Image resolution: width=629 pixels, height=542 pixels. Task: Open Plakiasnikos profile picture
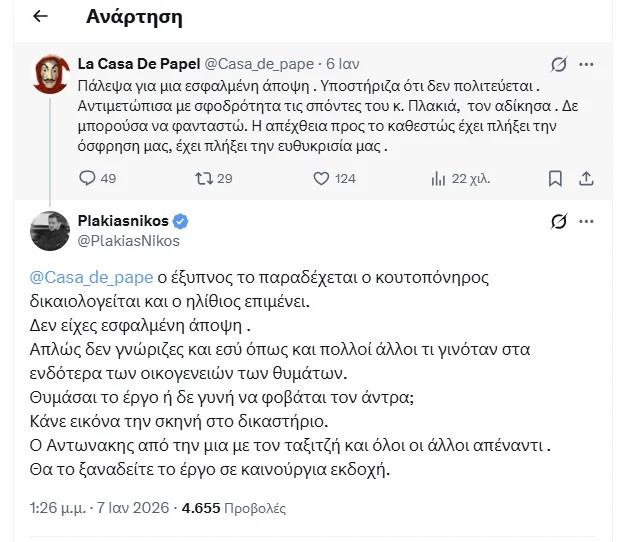point(49,230)
